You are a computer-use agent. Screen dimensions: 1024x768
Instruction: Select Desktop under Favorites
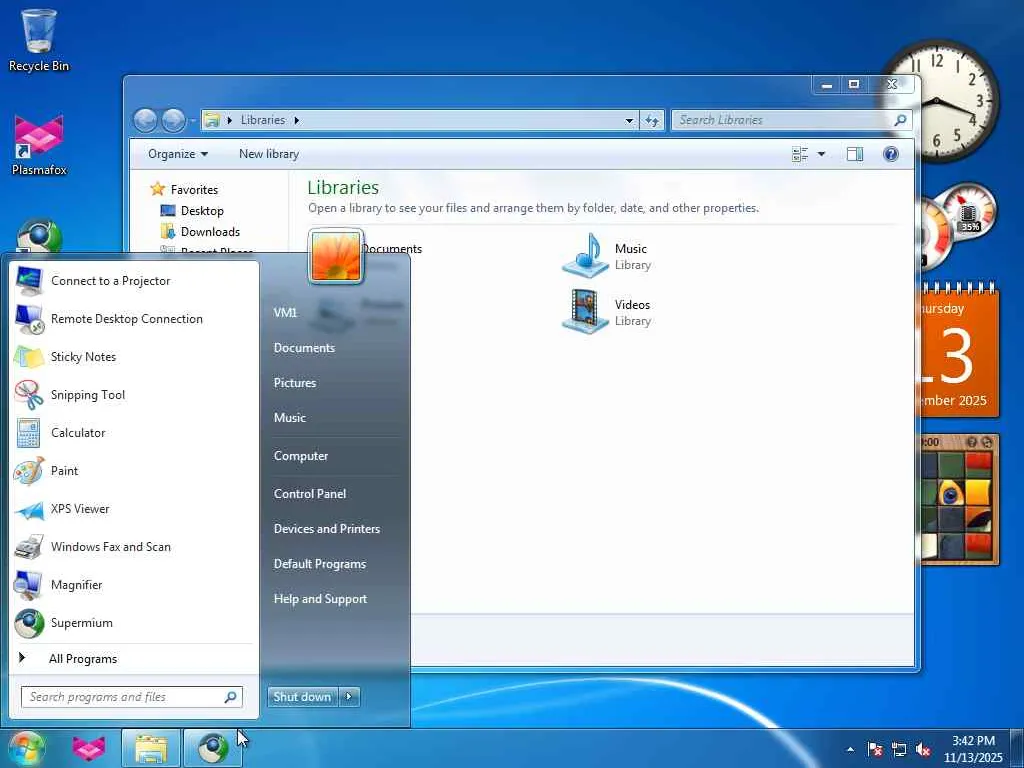coord(202,211)
